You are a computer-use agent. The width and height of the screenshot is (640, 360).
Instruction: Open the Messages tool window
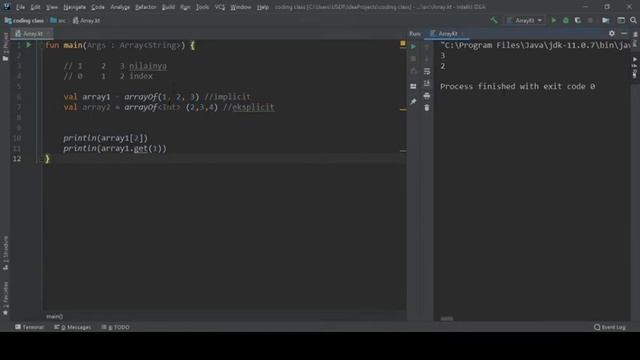(72, 327)
